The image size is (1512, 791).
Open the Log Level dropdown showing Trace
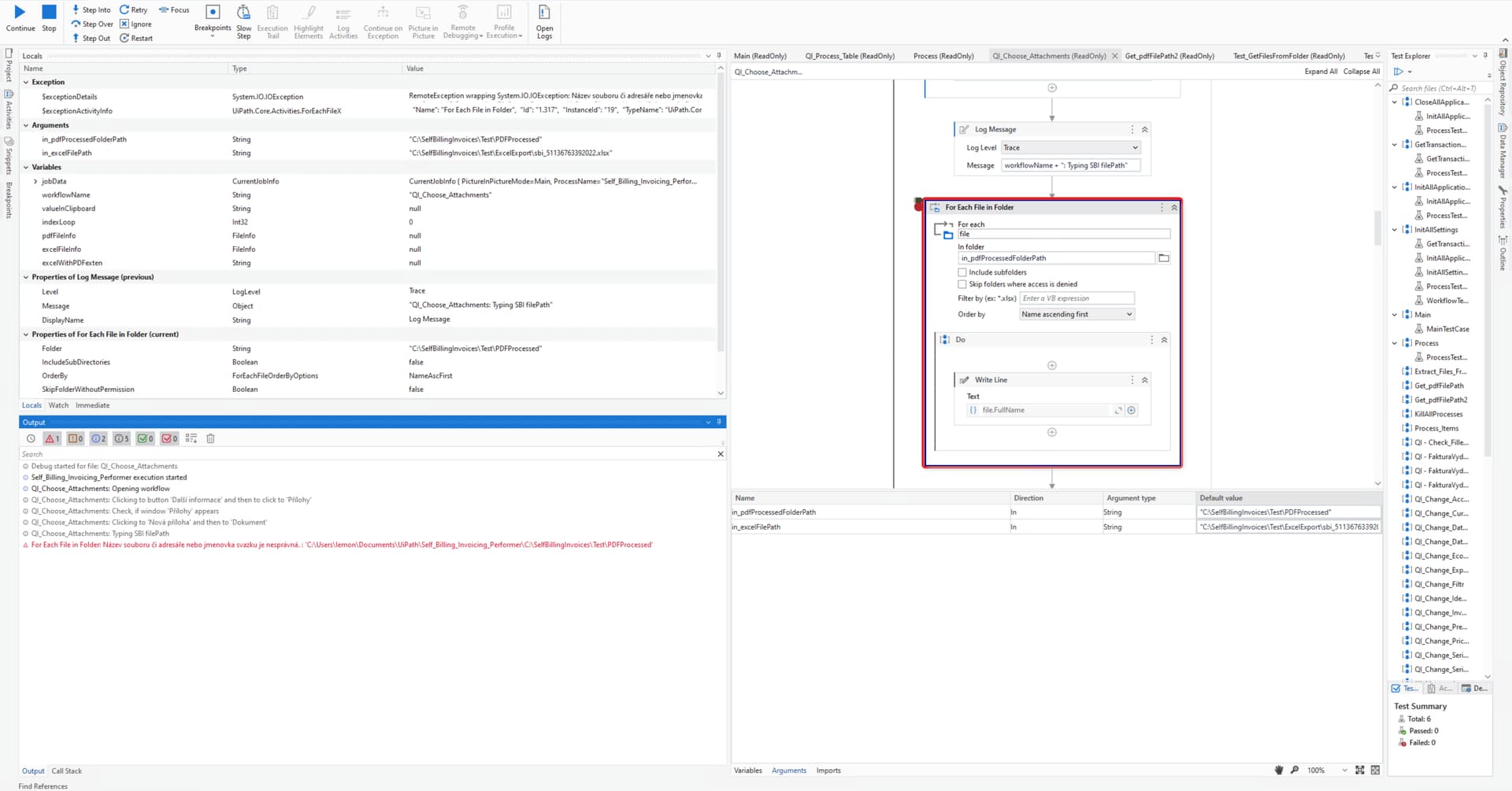tap(1070, 148)
